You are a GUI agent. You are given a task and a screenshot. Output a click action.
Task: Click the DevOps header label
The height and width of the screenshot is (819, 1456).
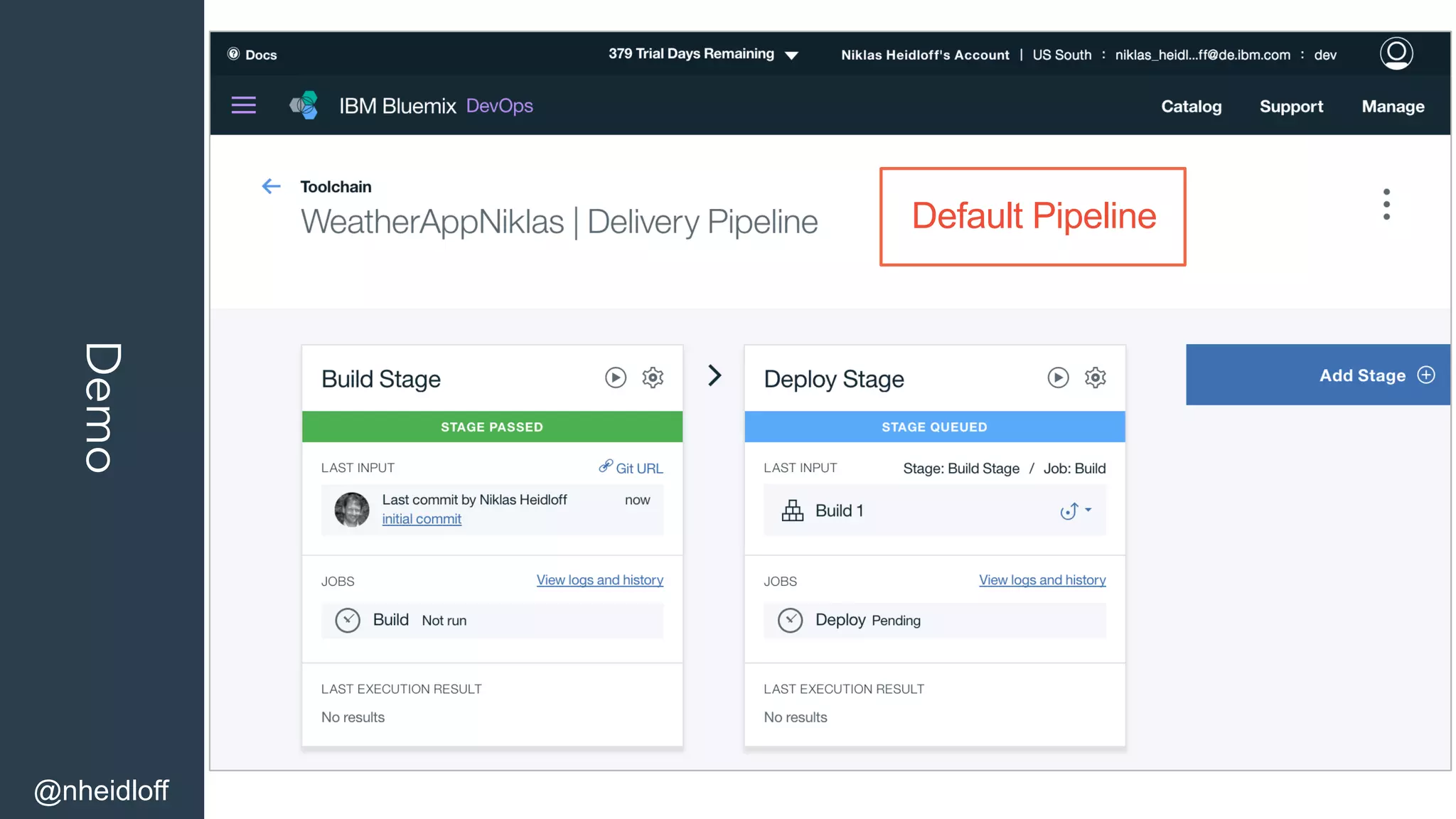coord(500,106)
